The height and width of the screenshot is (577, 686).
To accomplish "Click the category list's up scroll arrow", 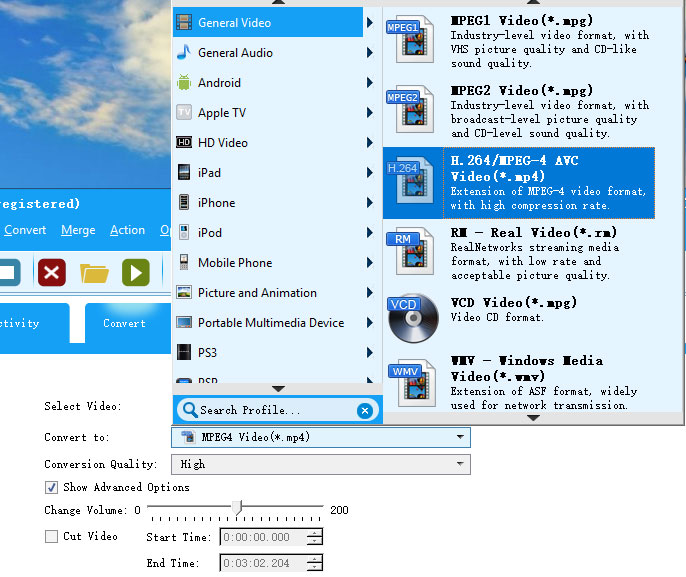I will (278, 3).
